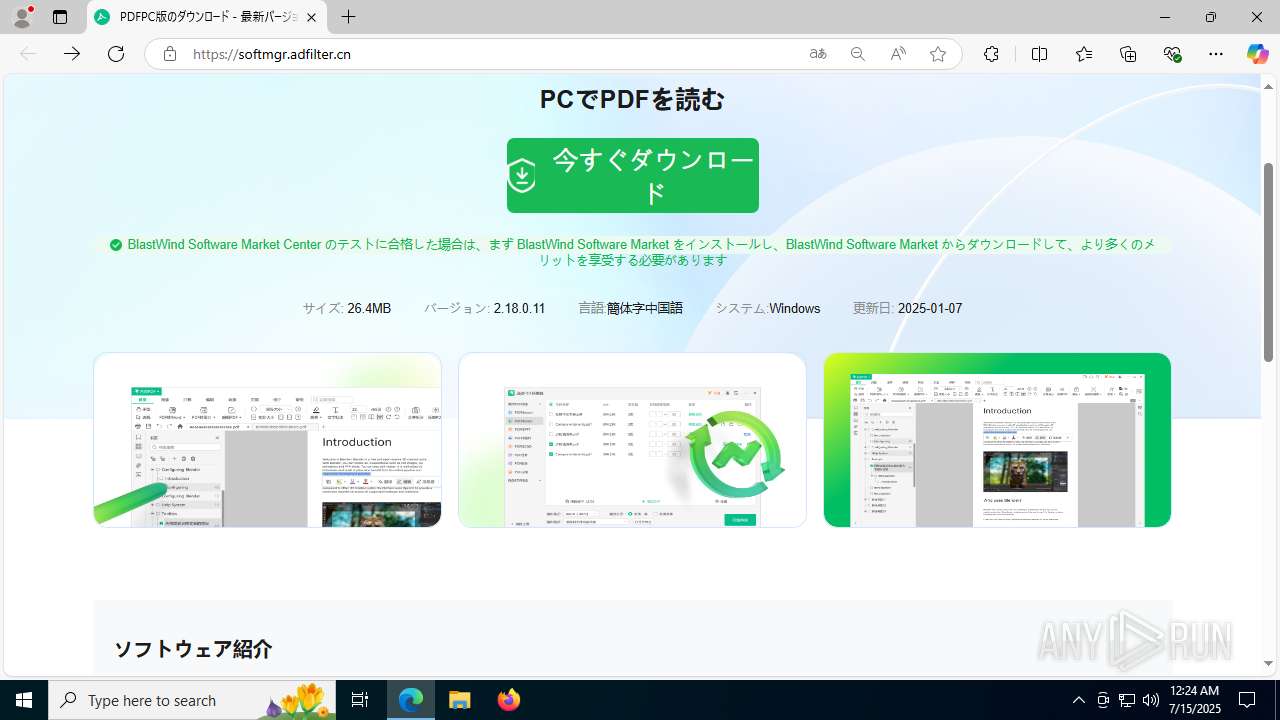This screenshot has width=1280, height=720.
Task: Start Read Aloud from address bar
Action: coord(898,54)
